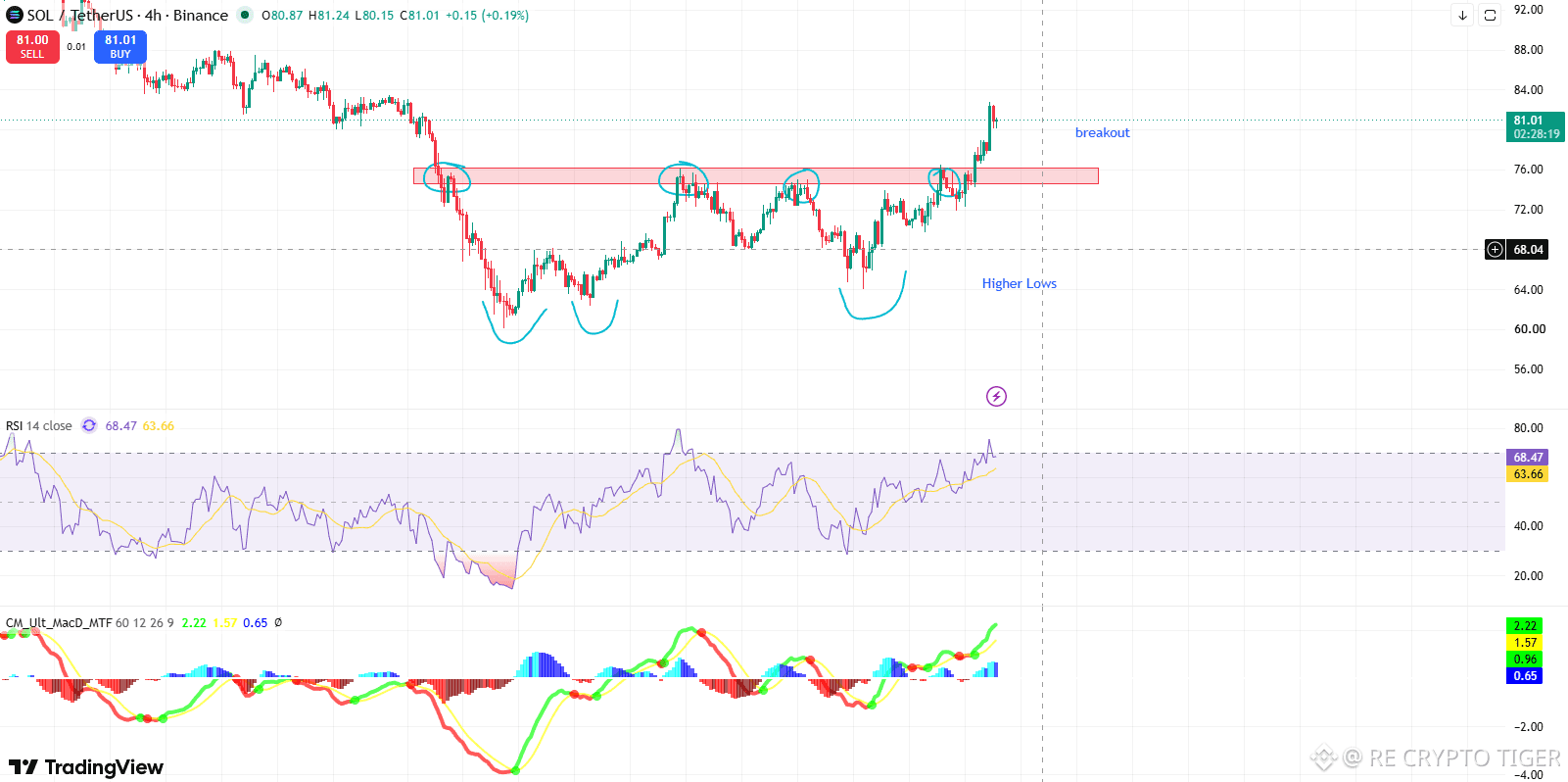Click the circular arrows icon beside RSI legend

click(89, 425)
